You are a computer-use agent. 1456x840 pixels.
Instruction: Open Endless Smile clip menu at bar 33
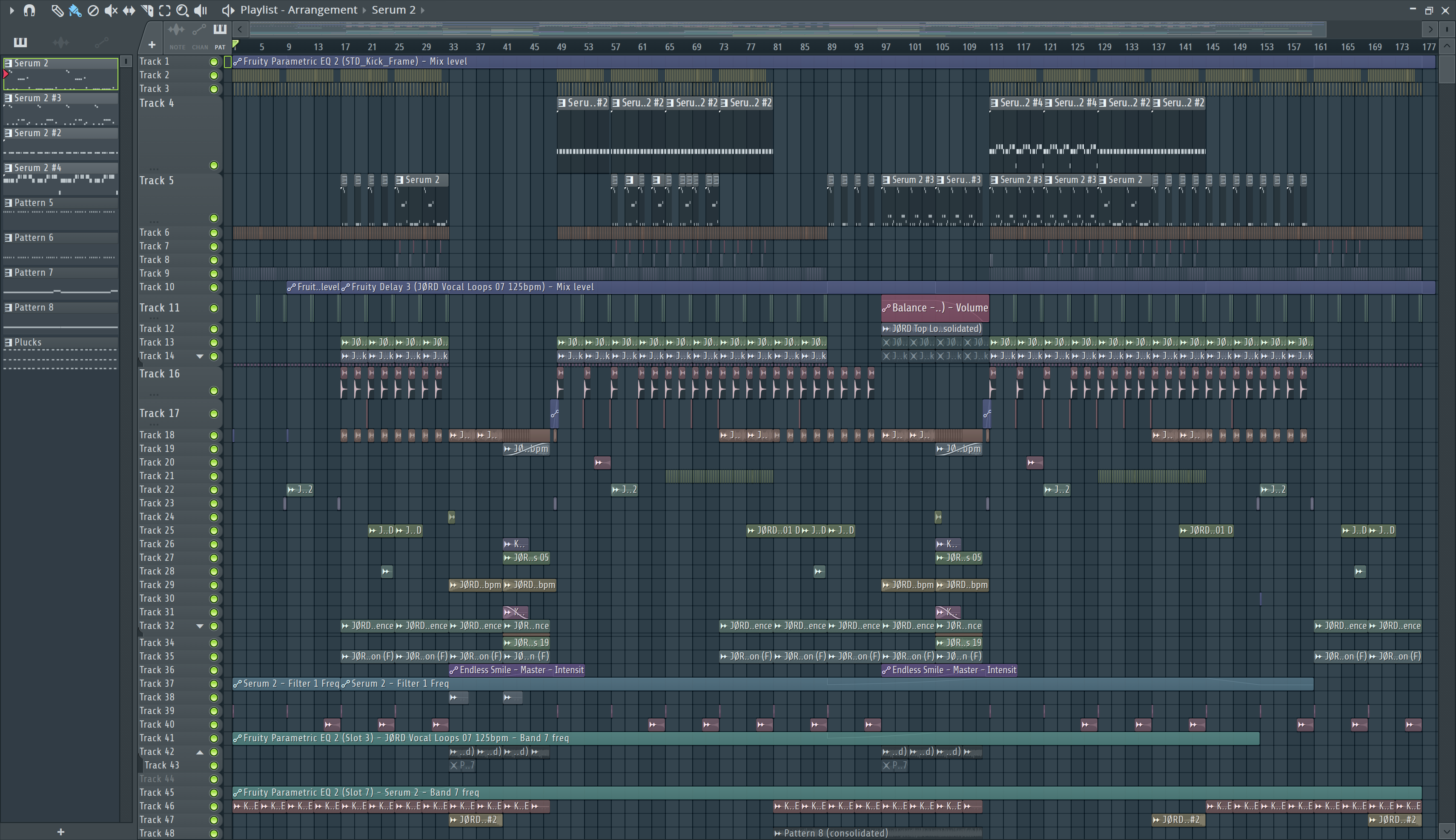tap(453, 670)
